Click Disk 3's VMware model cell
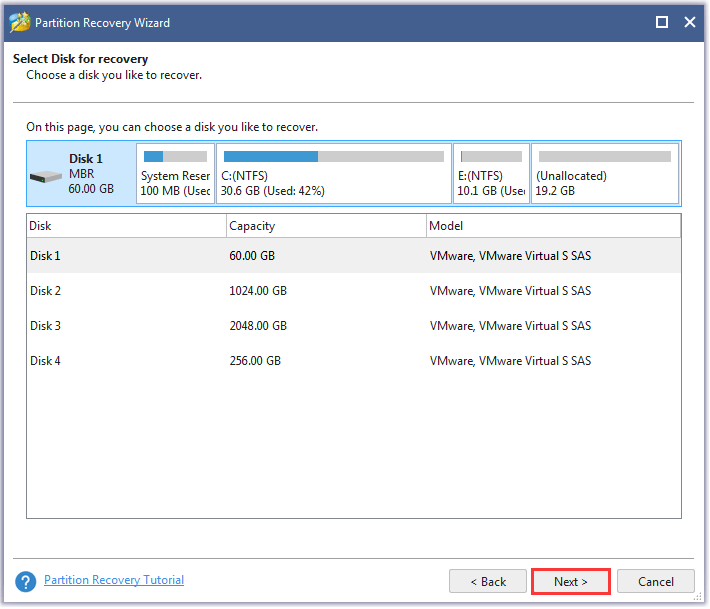The height and width of the screenshot is (609, 710). click(x=510, y=326)
